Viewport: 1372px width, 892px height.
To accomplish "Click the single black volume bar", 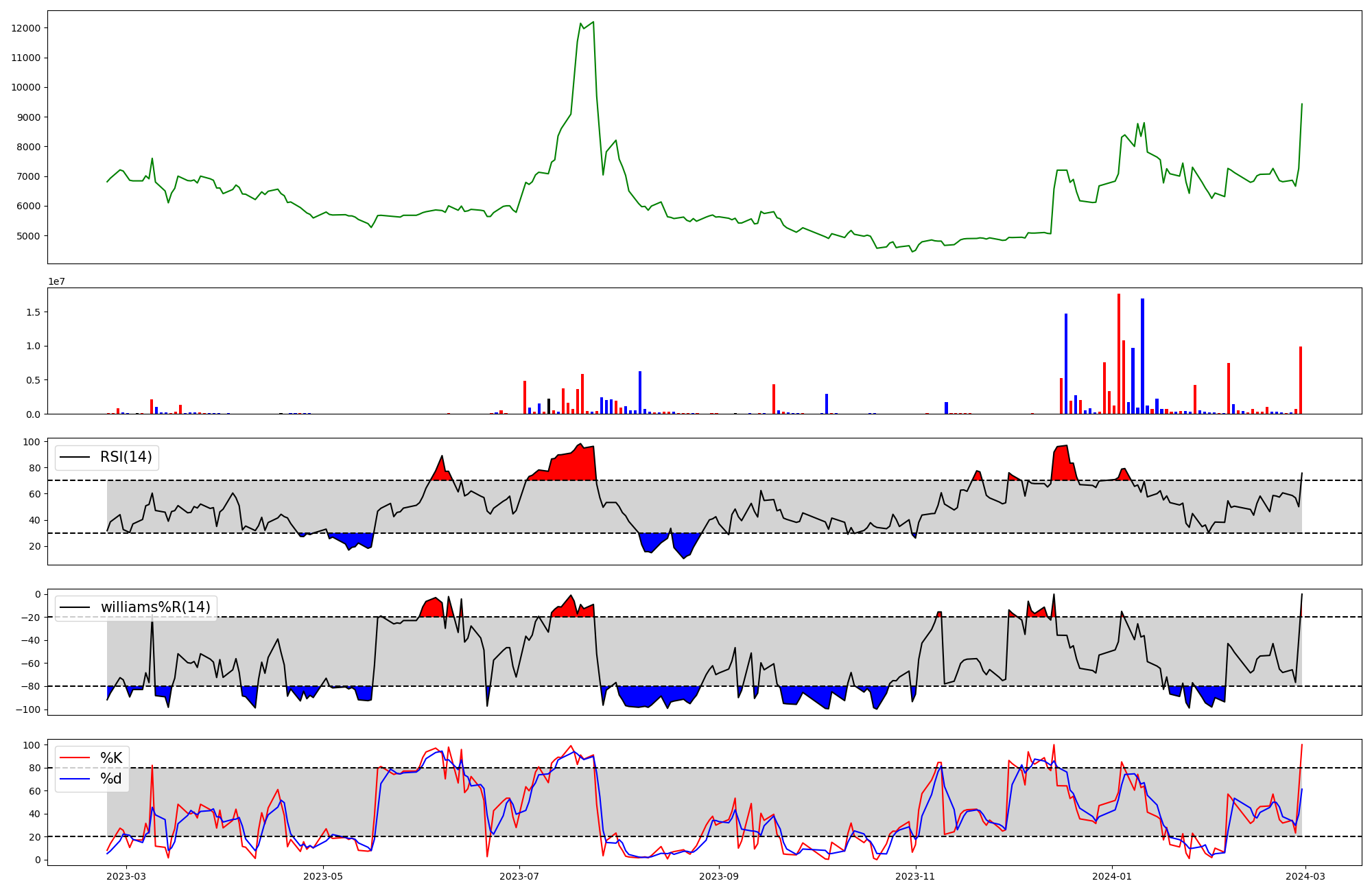I will click(x=549, y=406).
